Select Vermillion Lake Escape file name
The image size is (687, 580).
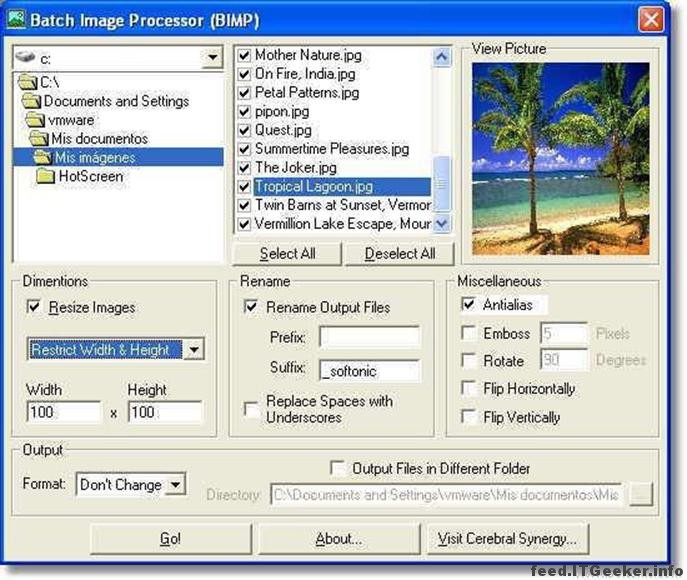[x=343, y=224]
